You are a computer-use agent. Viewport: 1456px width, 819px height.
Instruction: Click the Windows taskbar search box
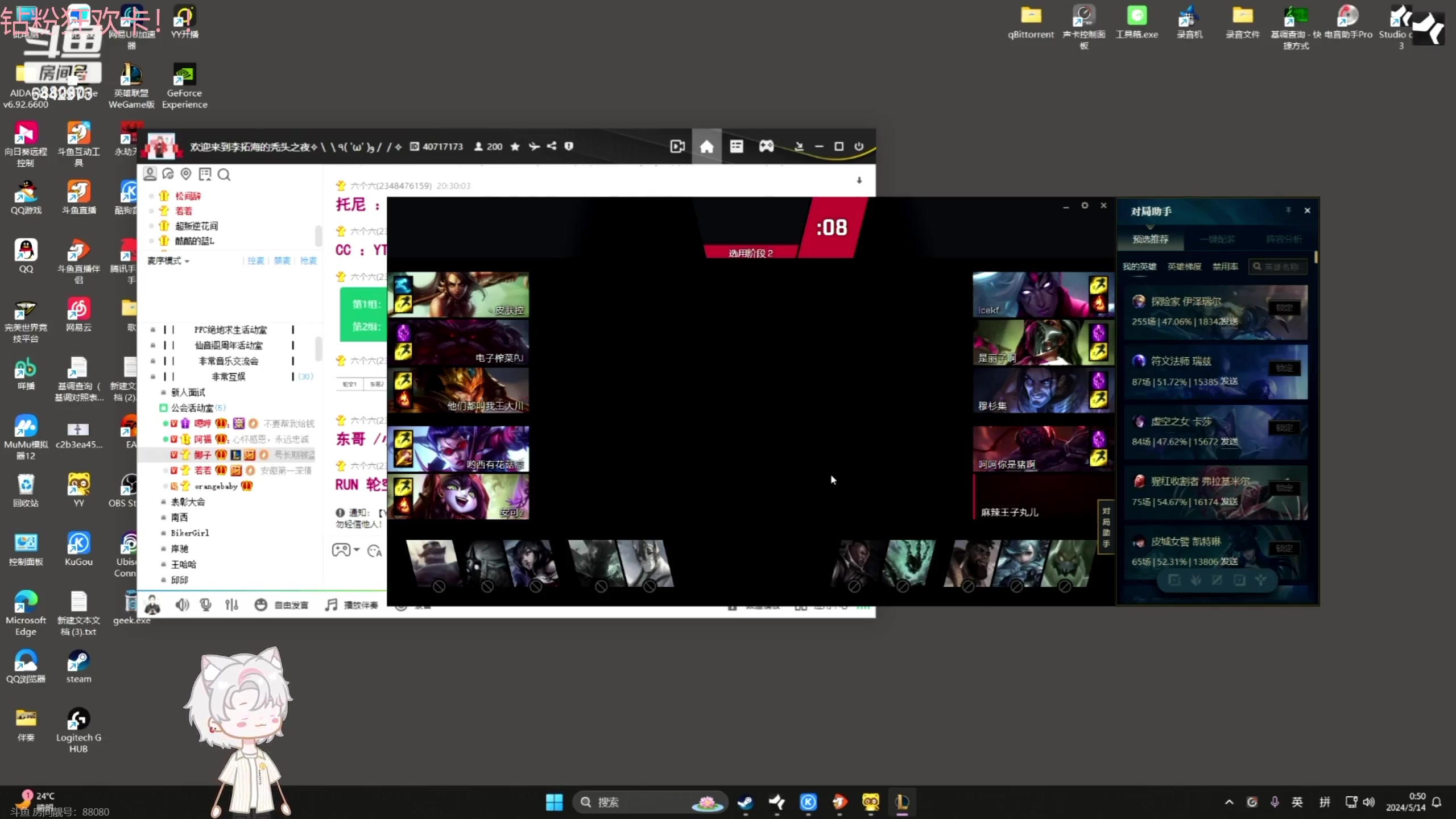(x=651, y=802)
